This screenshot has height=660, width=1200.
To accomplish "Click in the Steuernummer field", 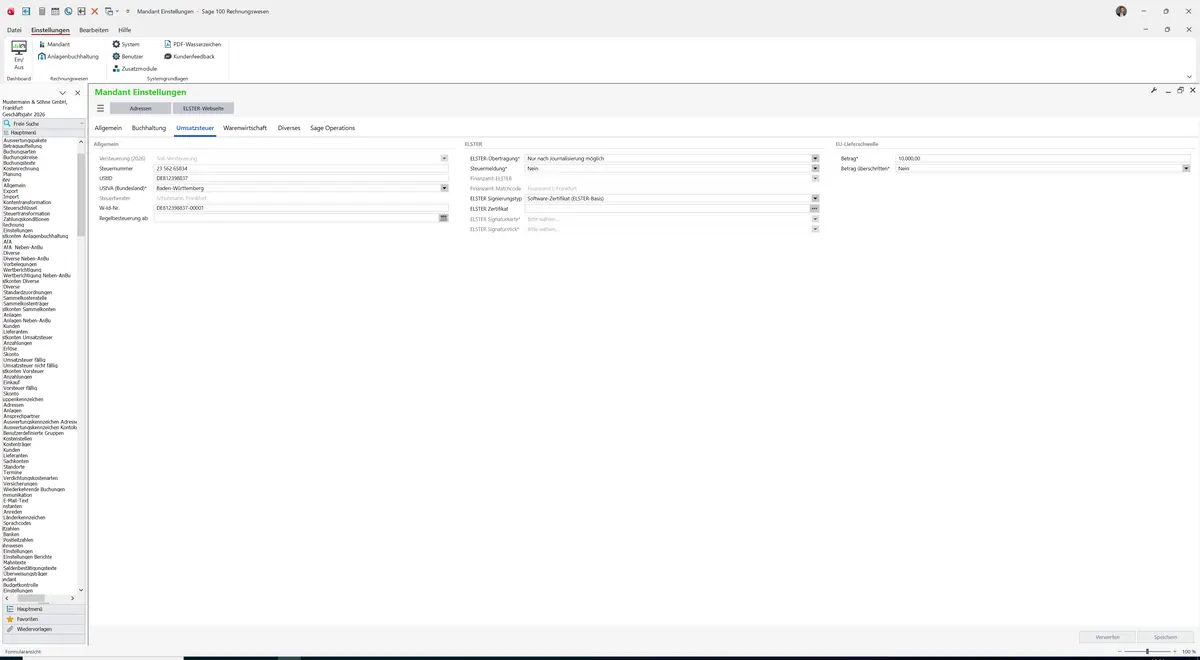I will [301, 168].
